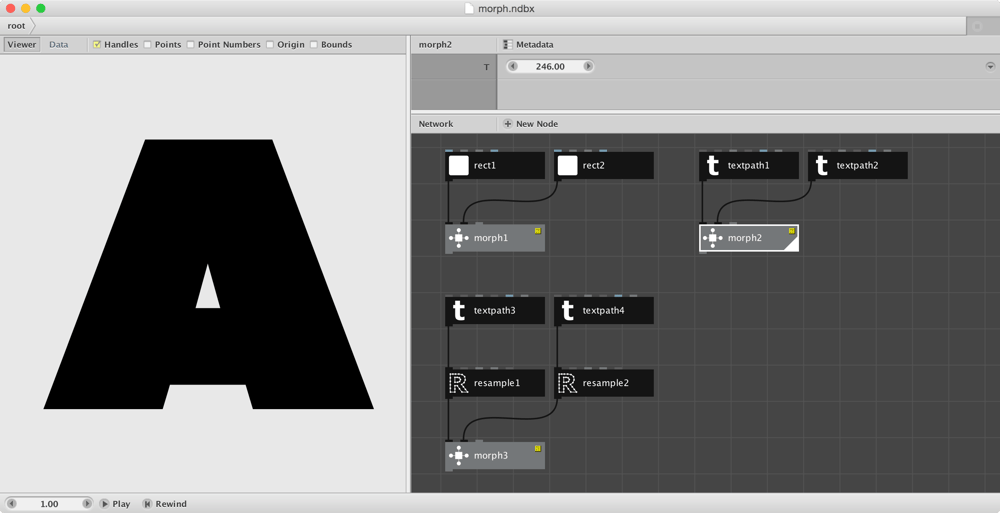Select the resample1 node dotted R icon
The height and width of the screenshot is (513, 1000).
coord(459,383)
